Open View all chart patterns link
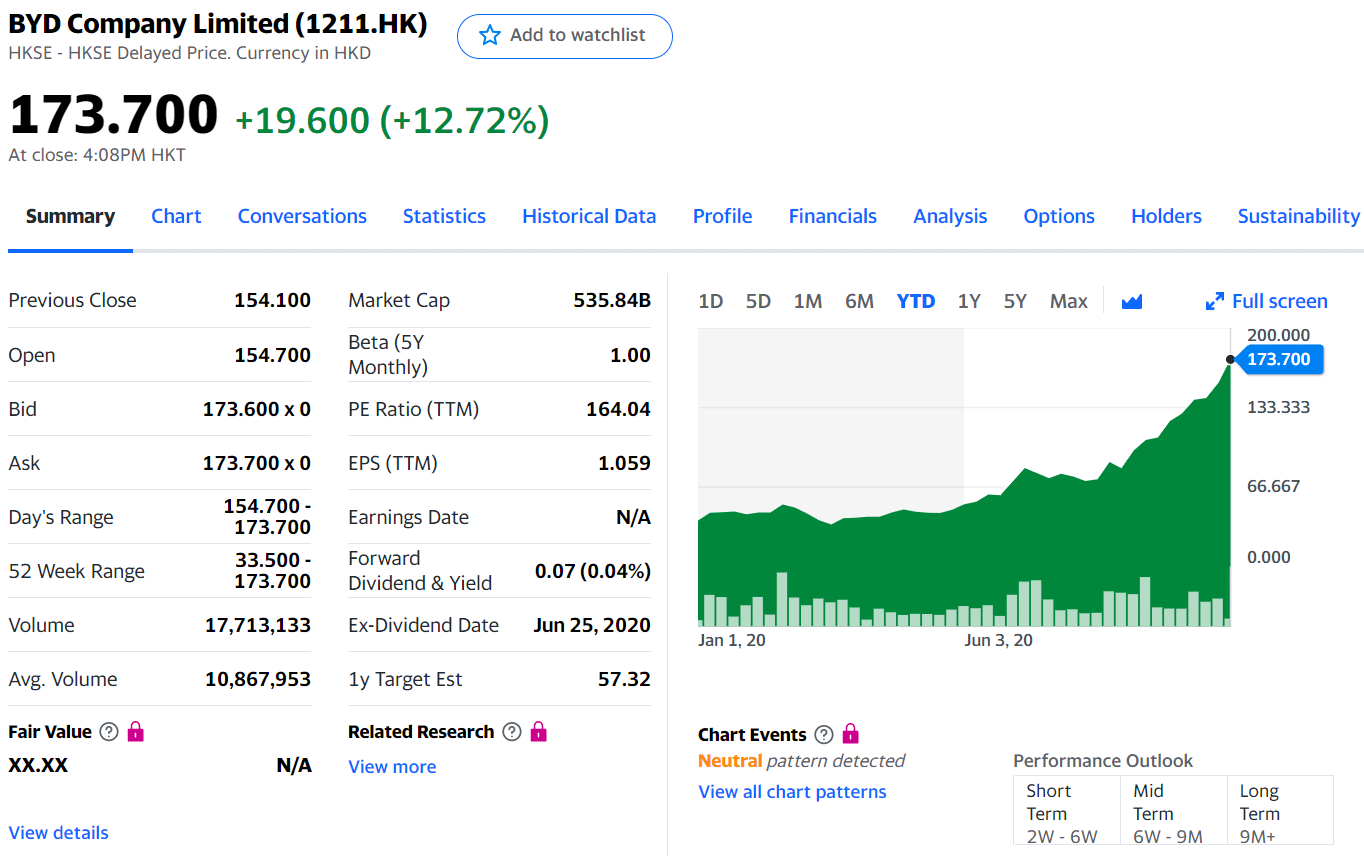Screen dimensions: 1364x860 coord(792,792)
